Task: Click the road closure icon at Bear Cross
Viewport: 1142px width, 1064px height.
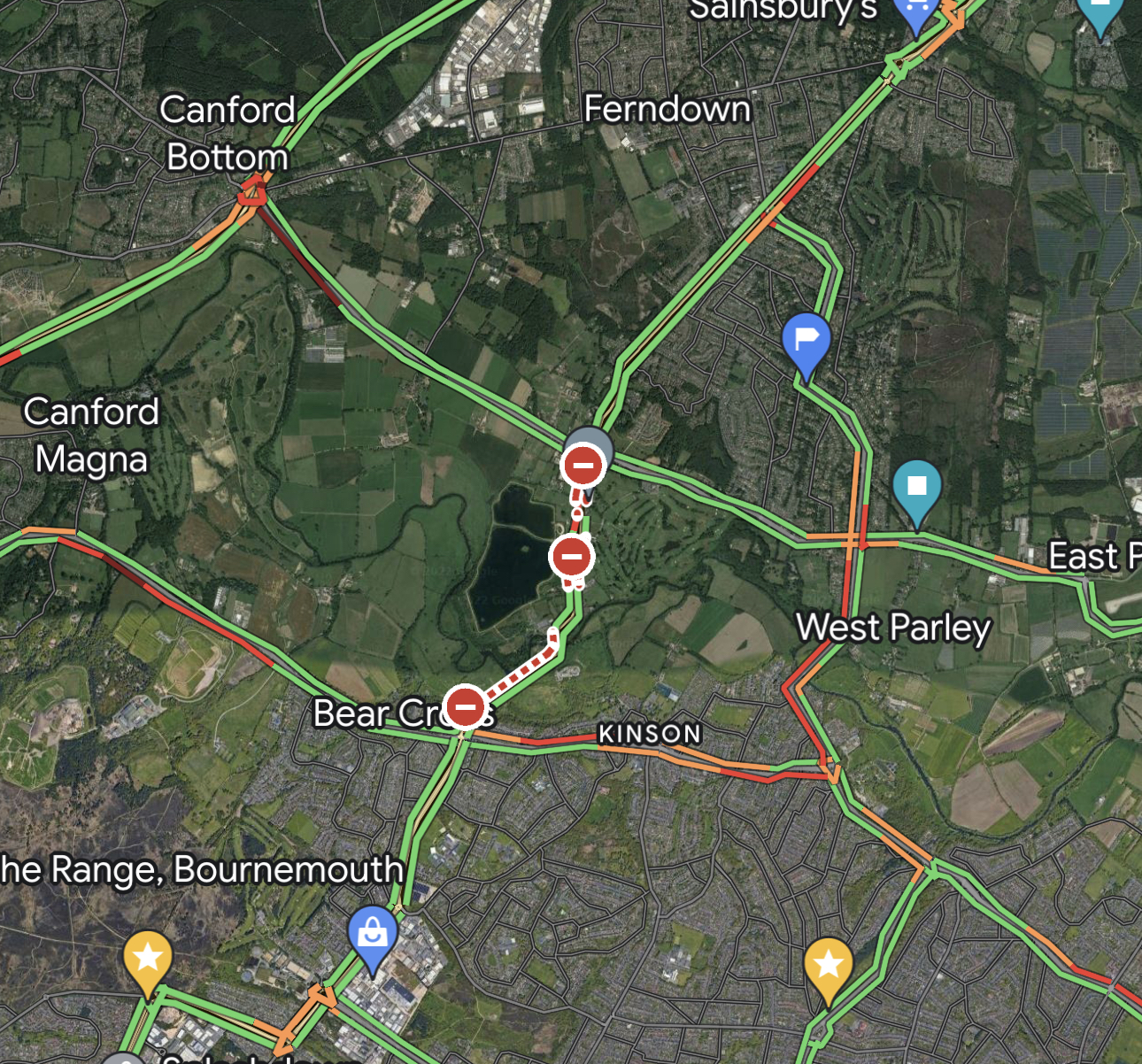Action: (466, 706)
